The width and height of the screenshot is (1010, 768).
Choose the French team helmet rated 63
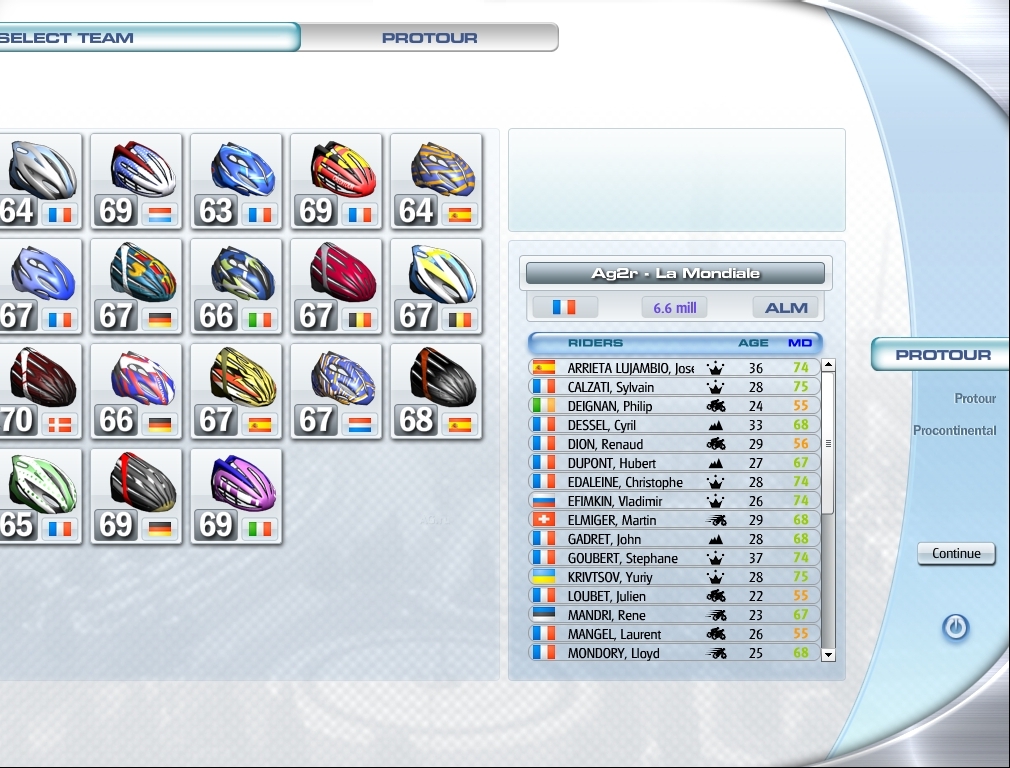click(x=236, y=181)
